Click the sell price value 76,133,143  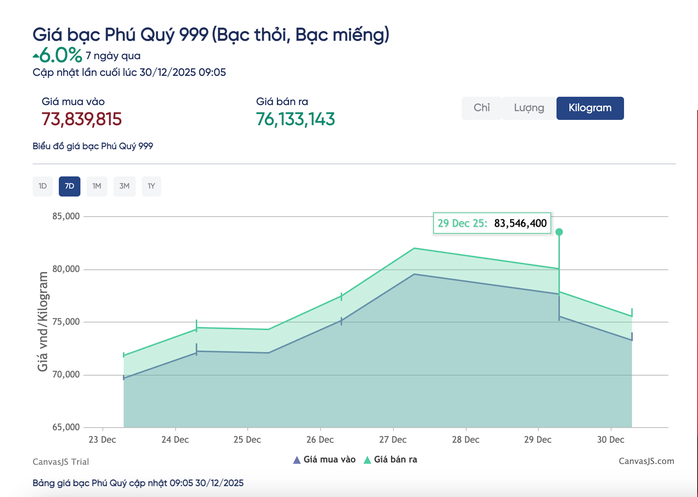(296, 119)
